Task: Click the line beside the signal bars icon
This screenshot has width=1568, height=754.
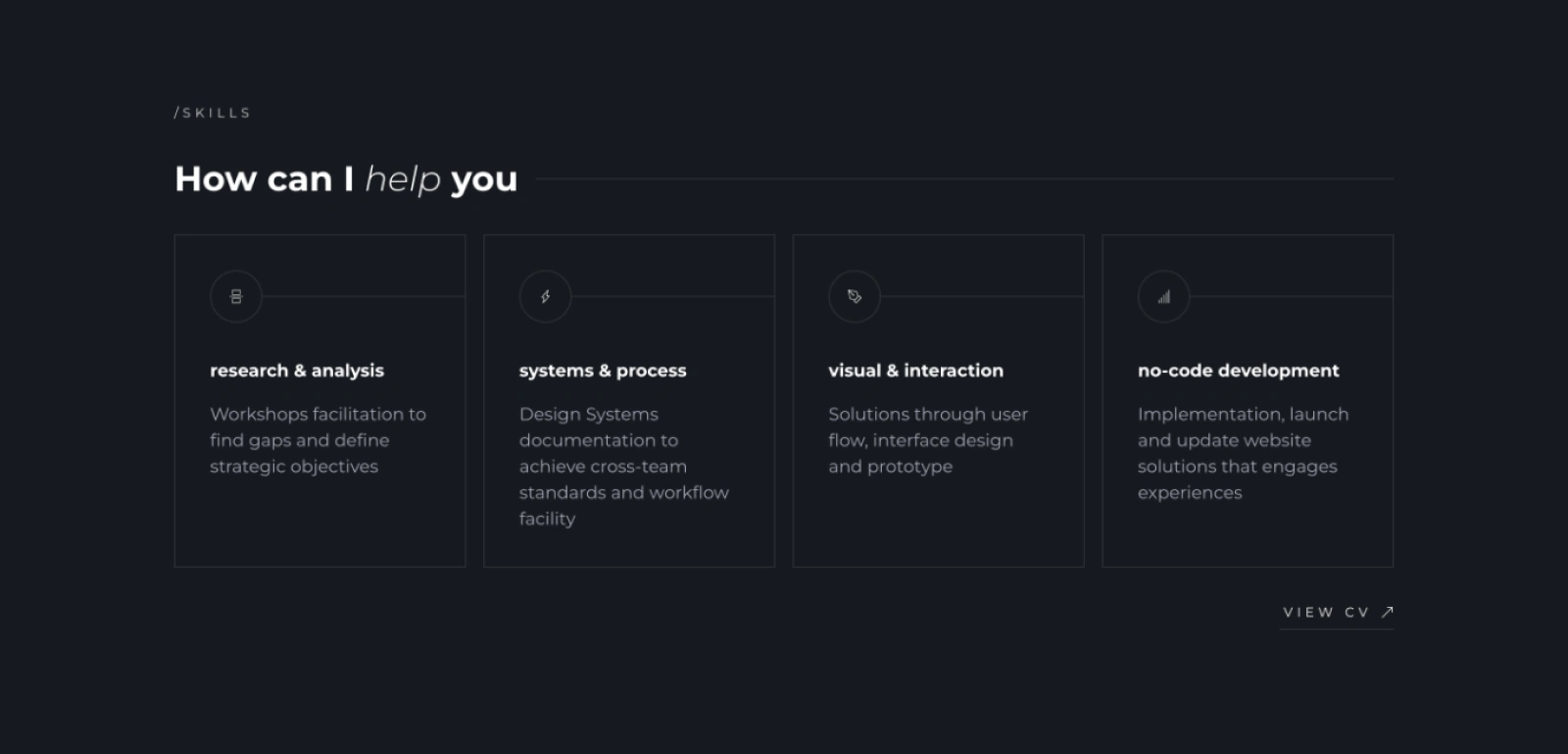Action: [1291, 296]
